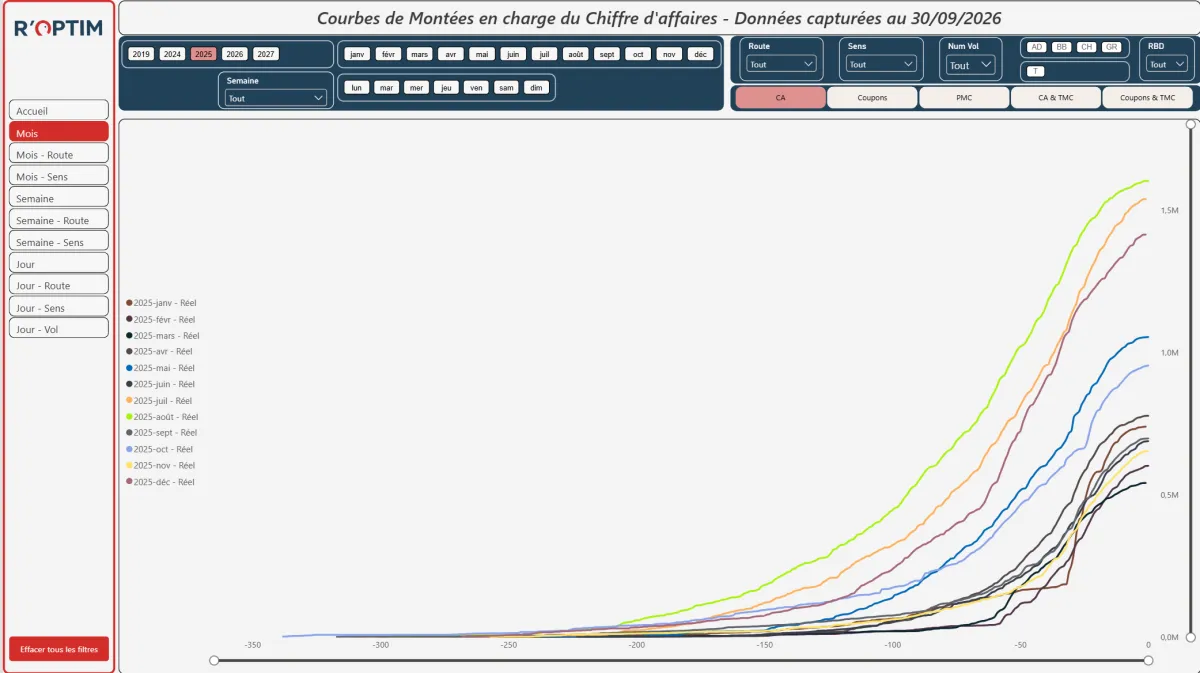The height and width of the screenshot is (673, 1200).
Task: Switch to CA & TMC tab
Action: [1056, 98]
